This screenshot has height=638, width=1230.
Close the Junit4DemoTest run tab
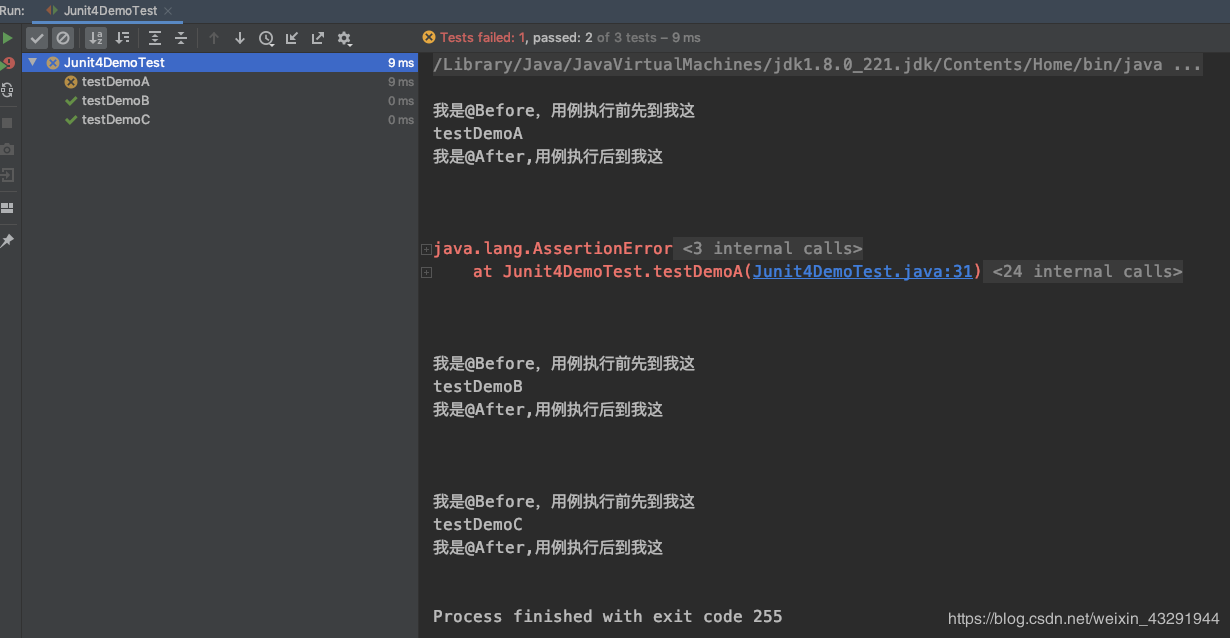pos(168,11)
